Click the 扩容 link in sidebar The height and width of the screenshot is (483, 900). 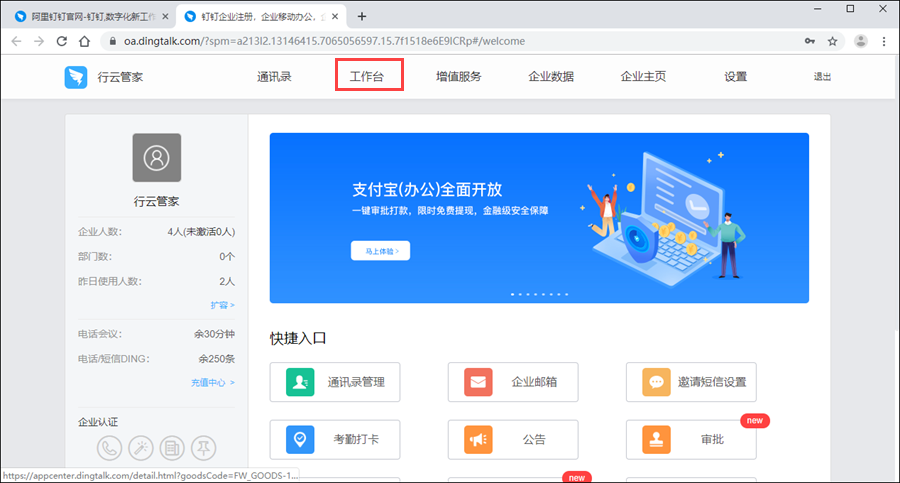tap(222, 304)
